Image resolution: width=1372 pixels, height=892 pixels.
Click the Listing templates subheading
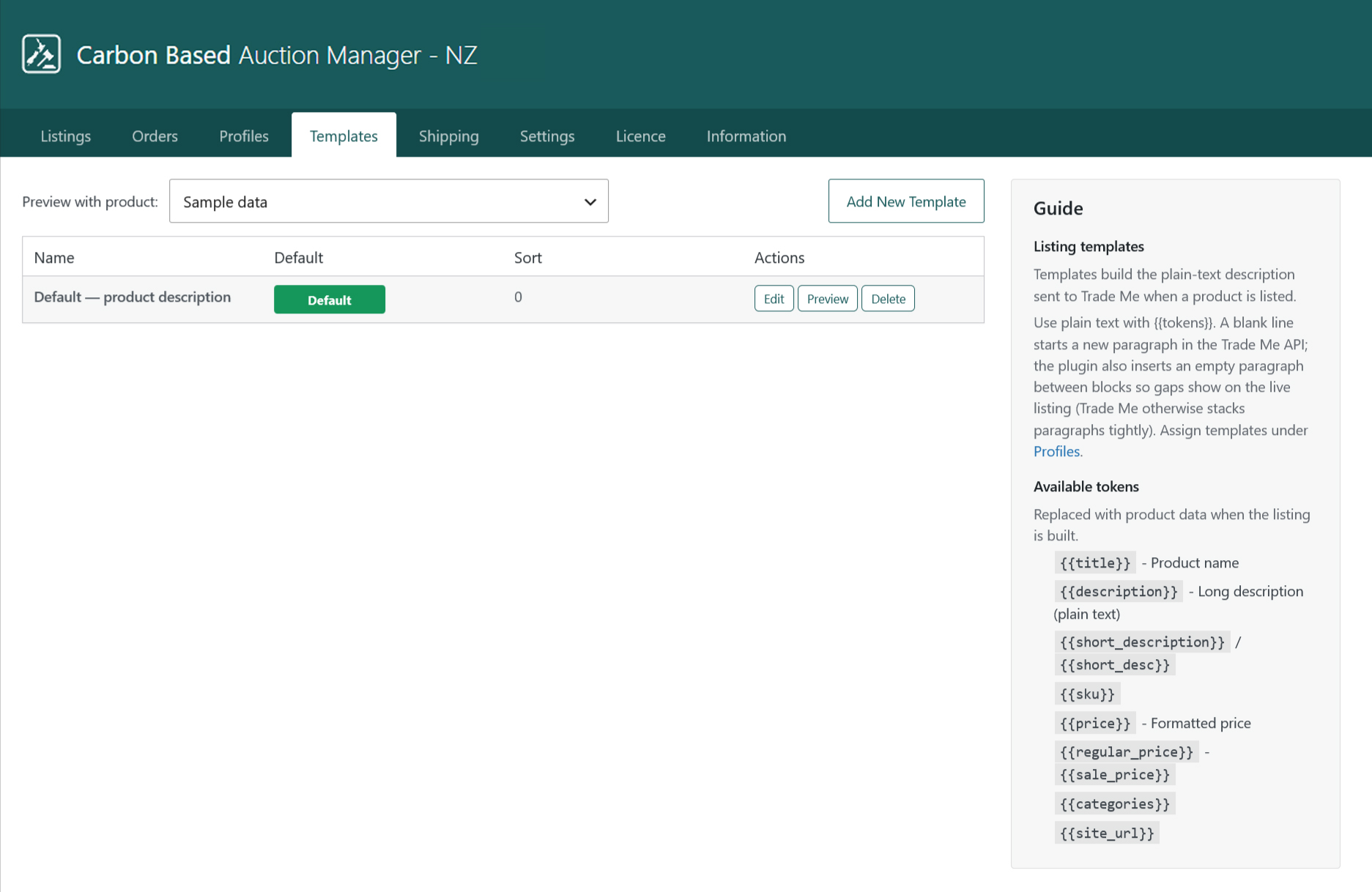coord(1089,247)
